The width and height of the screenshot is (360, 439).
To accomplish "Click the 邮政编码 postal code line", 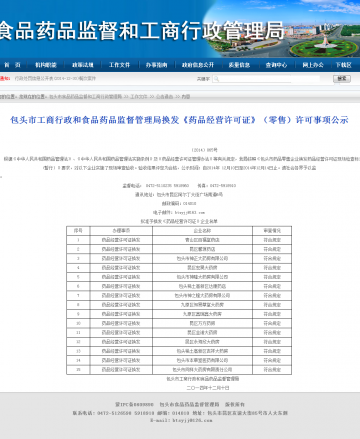I will (x=179, y=203).
